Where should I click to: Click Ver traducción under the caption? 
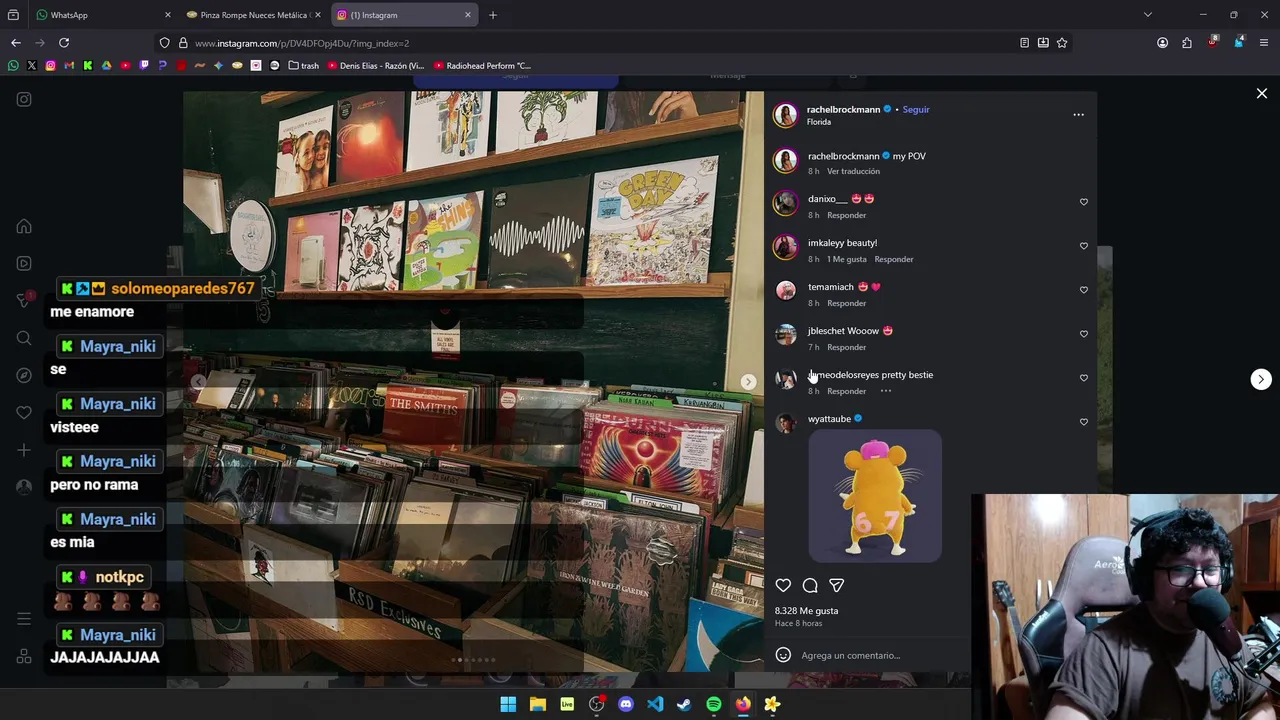(x=853, y=171)
